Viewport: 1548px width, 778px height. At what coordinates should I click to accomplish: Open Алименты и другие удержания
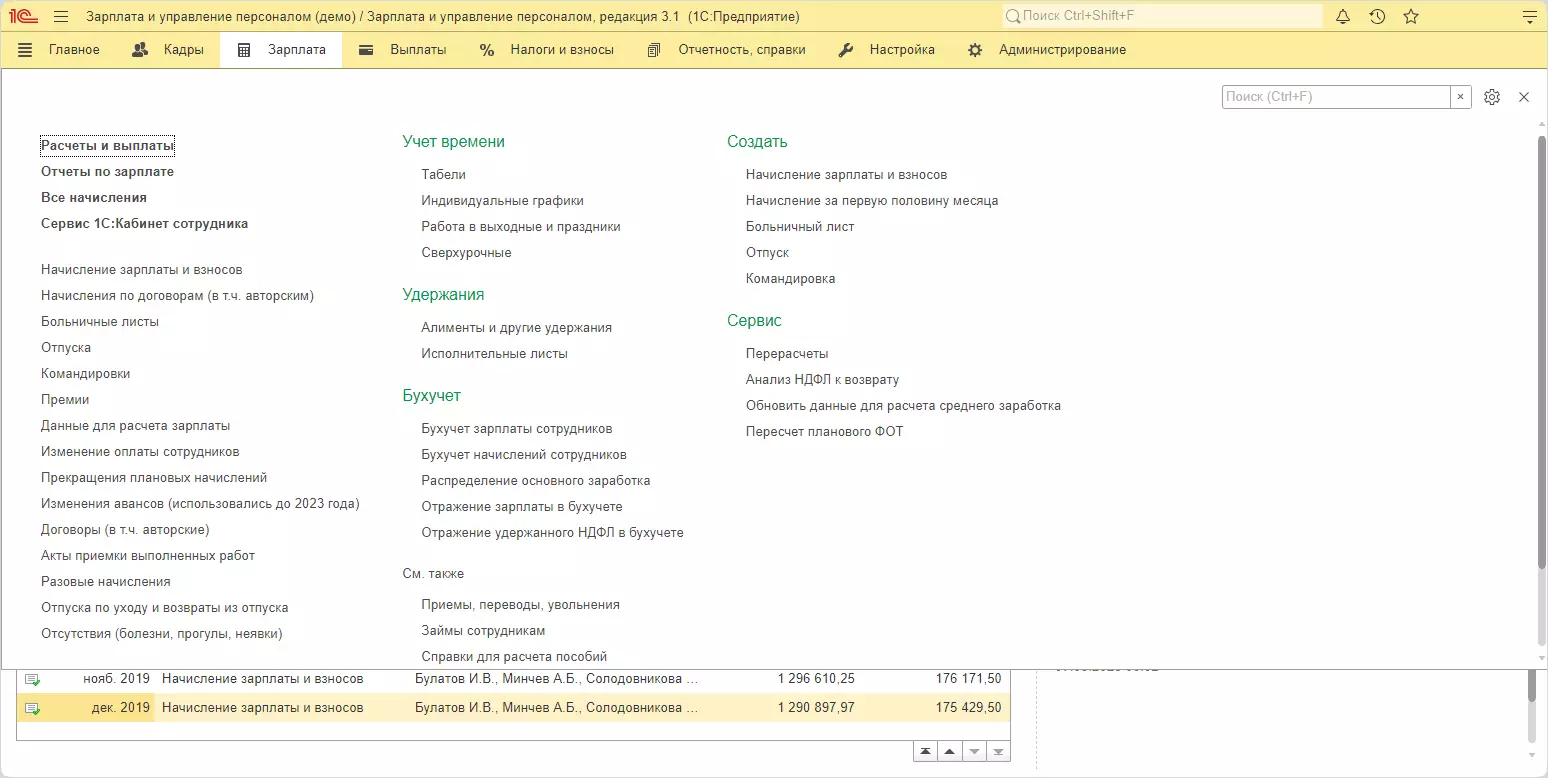pos(516,328)
